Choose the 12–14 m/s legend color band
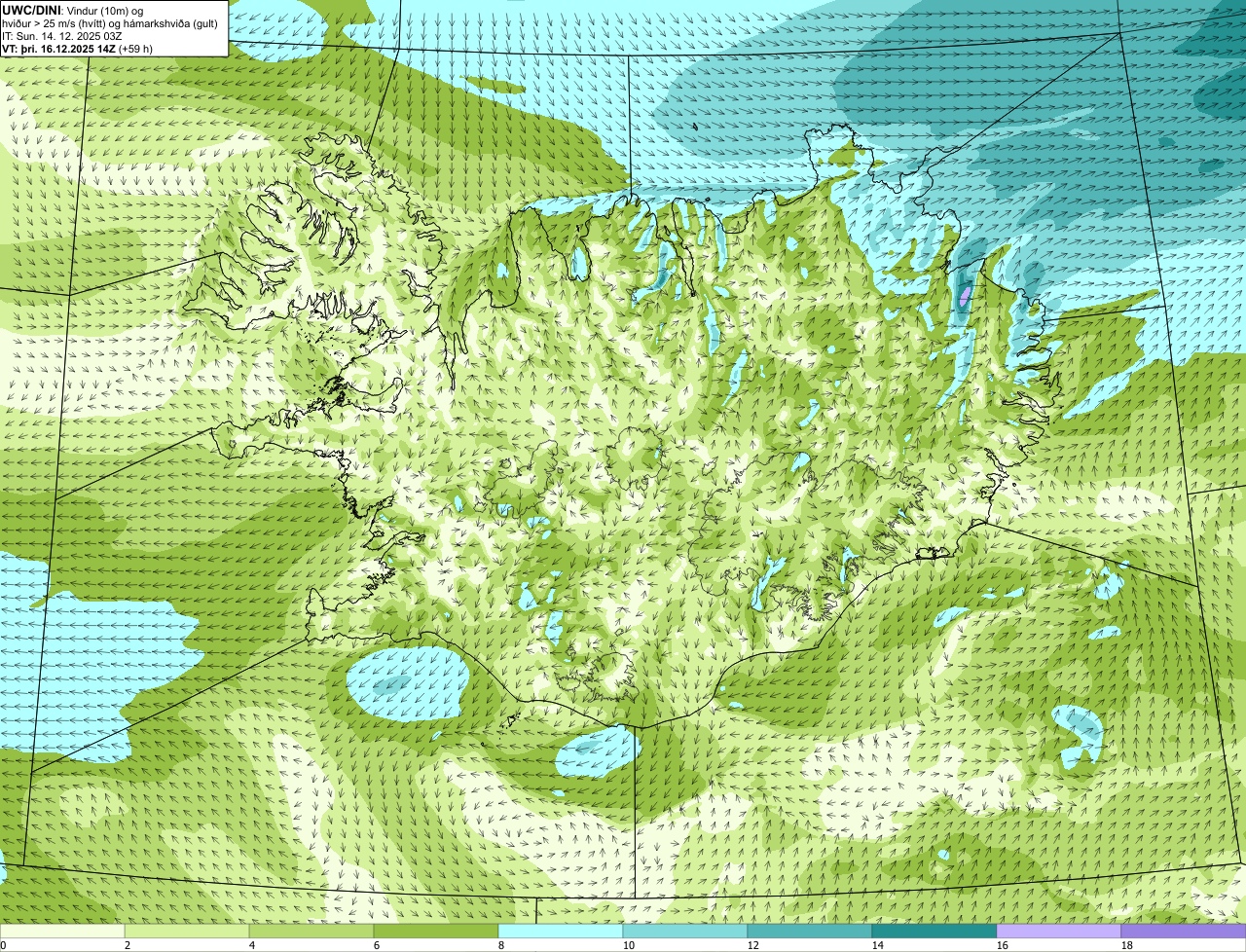Viewport: 1246px width, 952px height. [810, 931]
